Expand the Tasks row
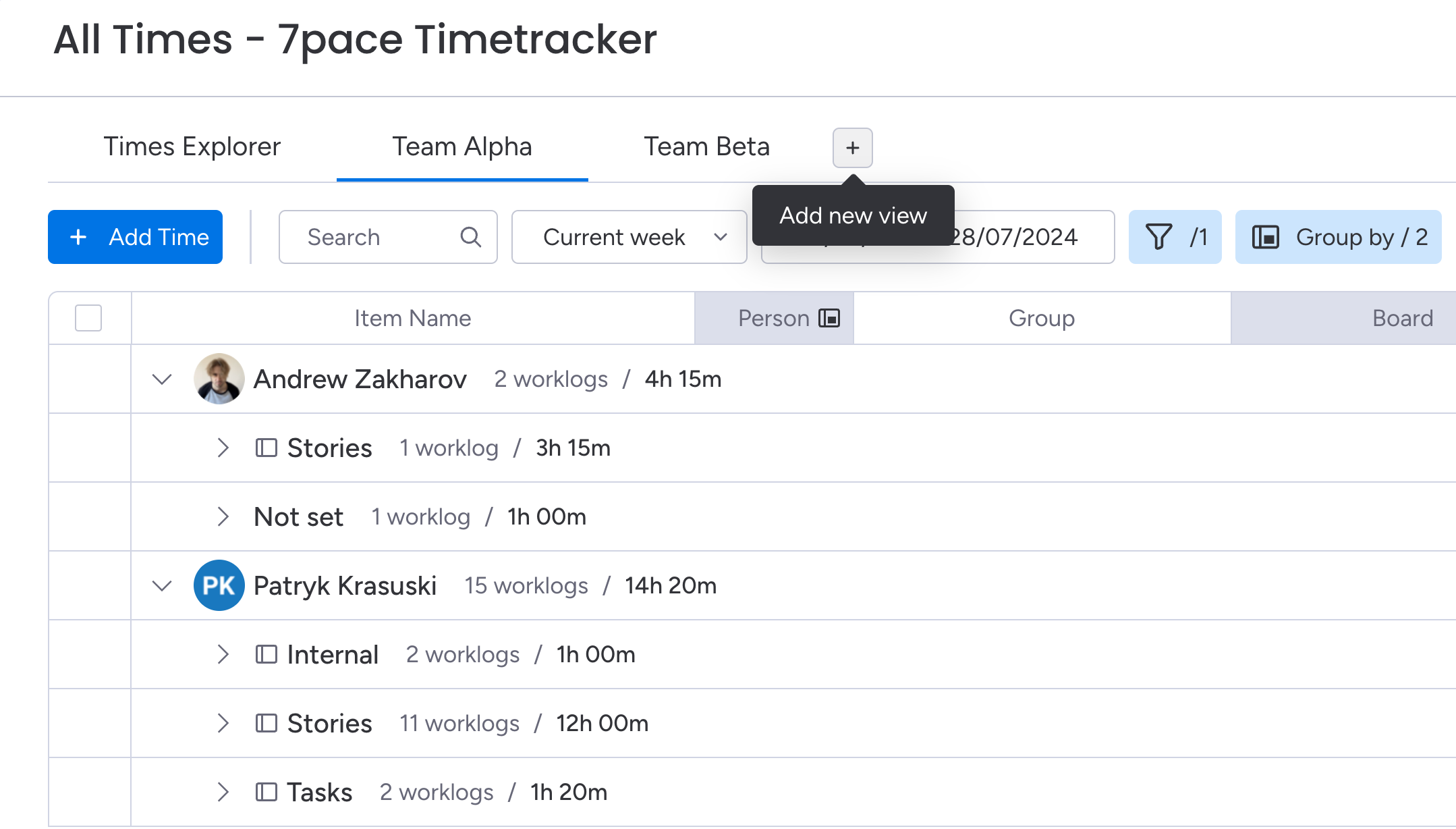Image resolution: width=1456 pixels, height=829 pixels. point(223,792)
